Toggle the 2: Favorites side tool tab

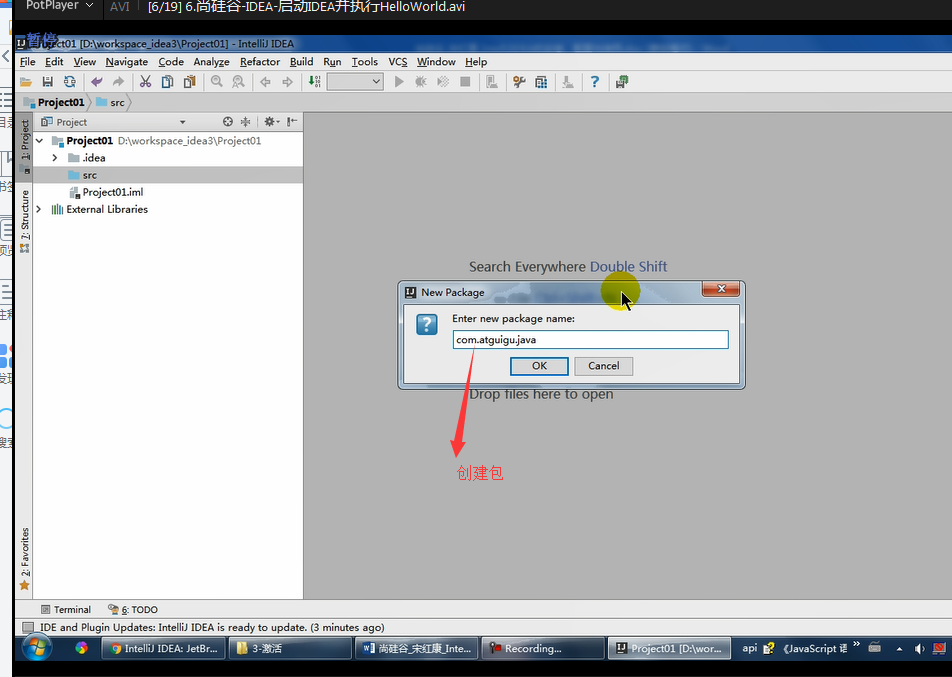pos(24,559)
